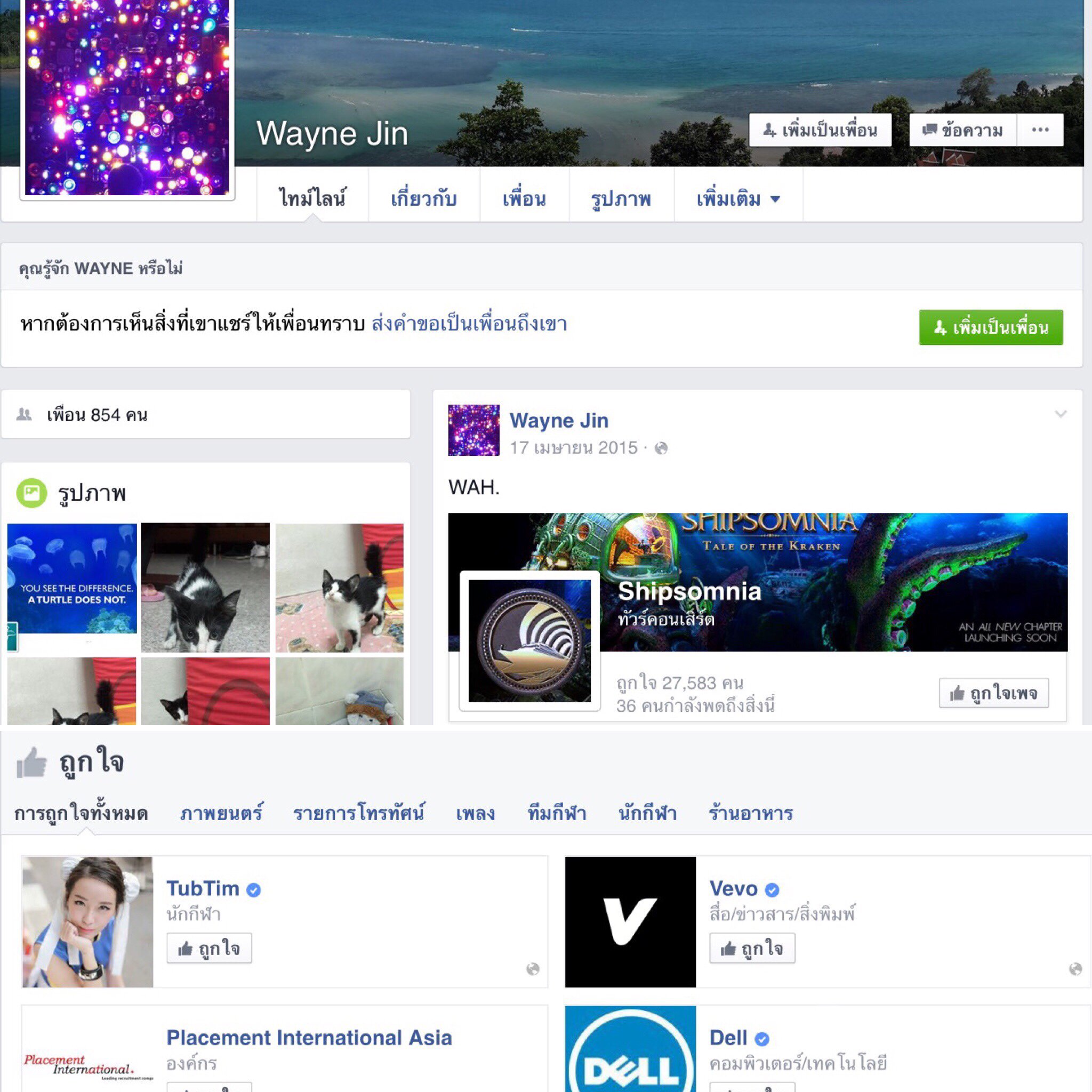Click the ถูกใจเพจ button for Shipsomnia
The width and height of the screenshot is (1092, 1092).
(994, 693)
